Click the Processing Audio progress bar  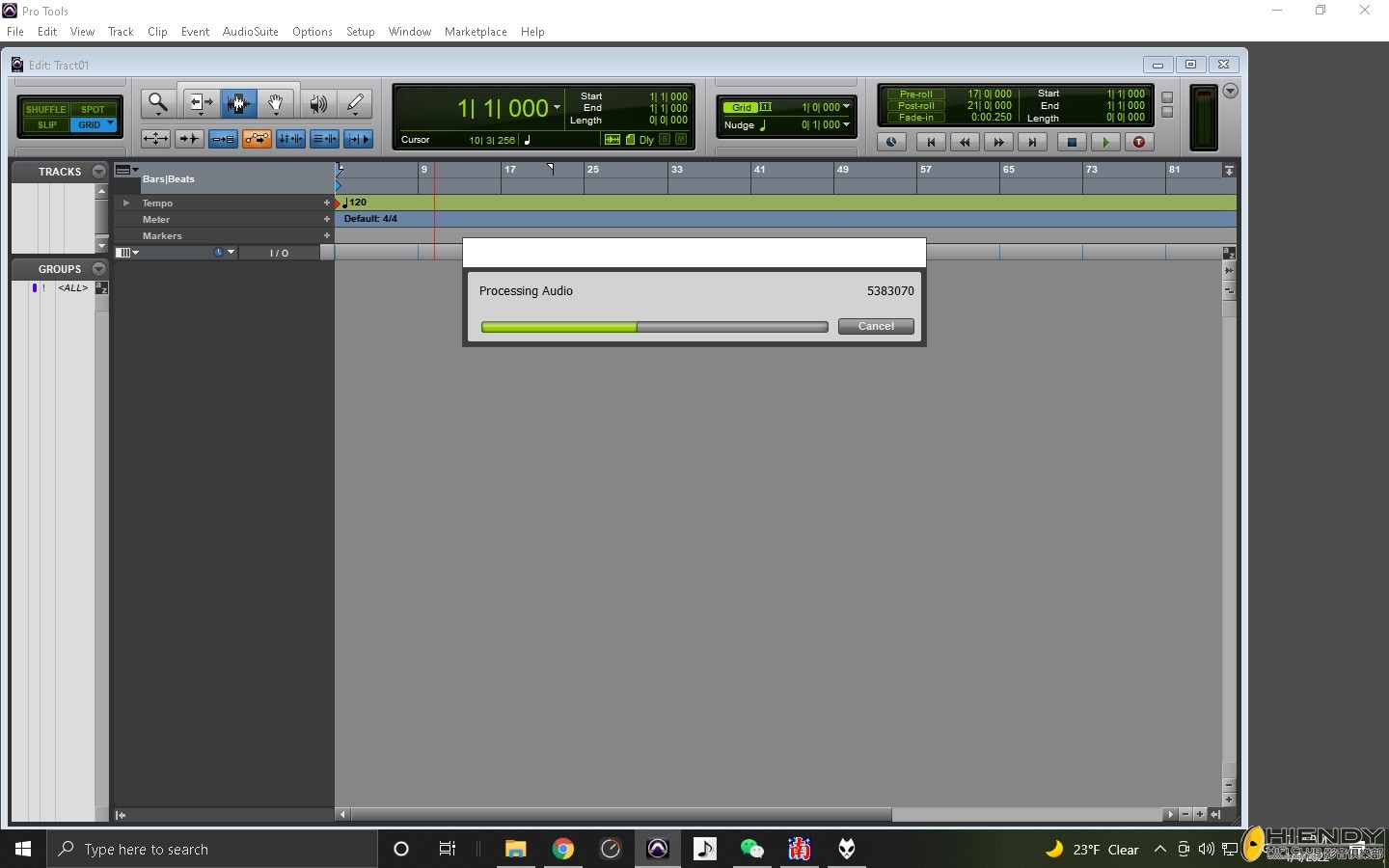[x=654, y=327]
